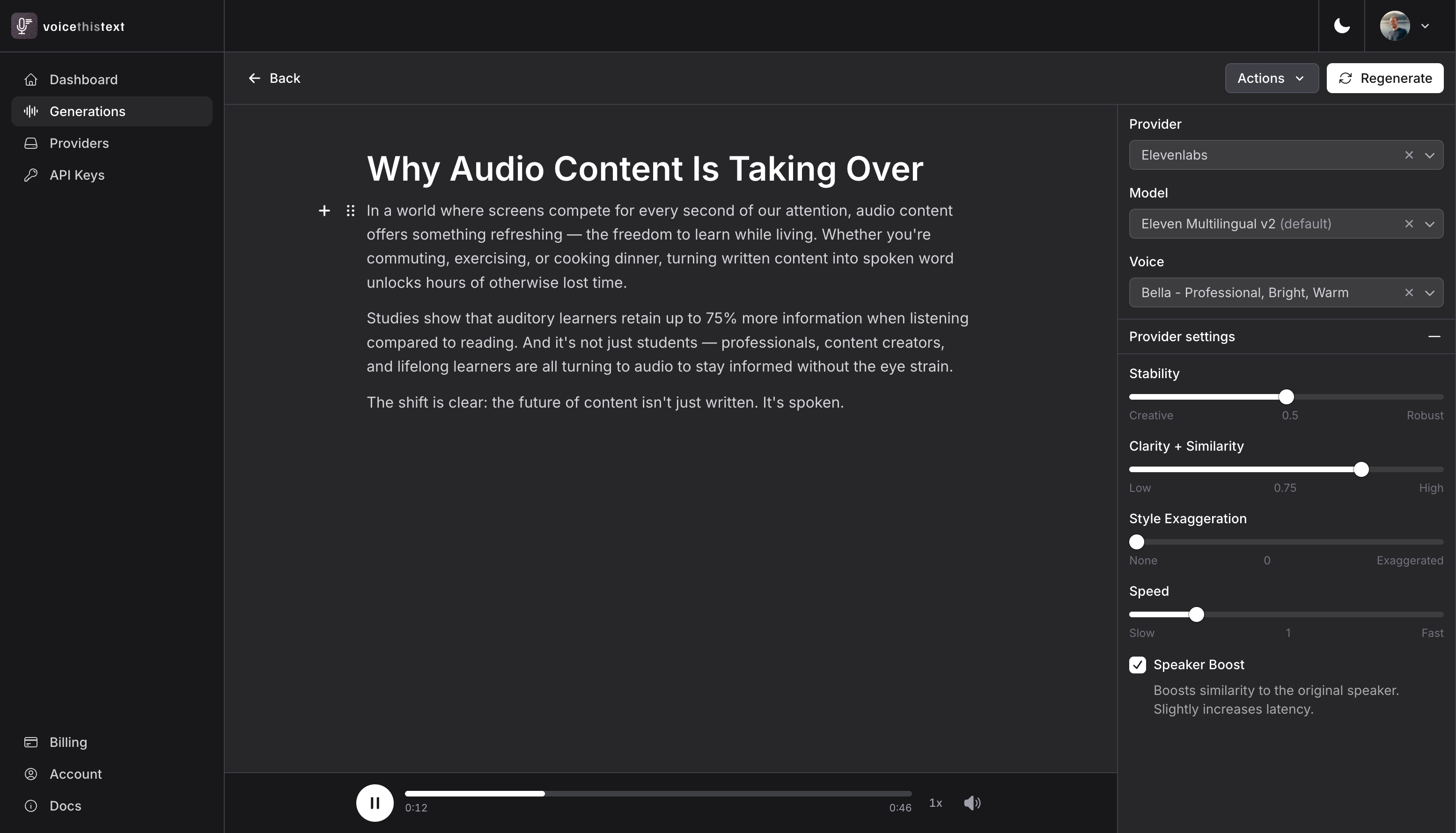
Task: Click the Regenerate button
Action: [1384, 78]
